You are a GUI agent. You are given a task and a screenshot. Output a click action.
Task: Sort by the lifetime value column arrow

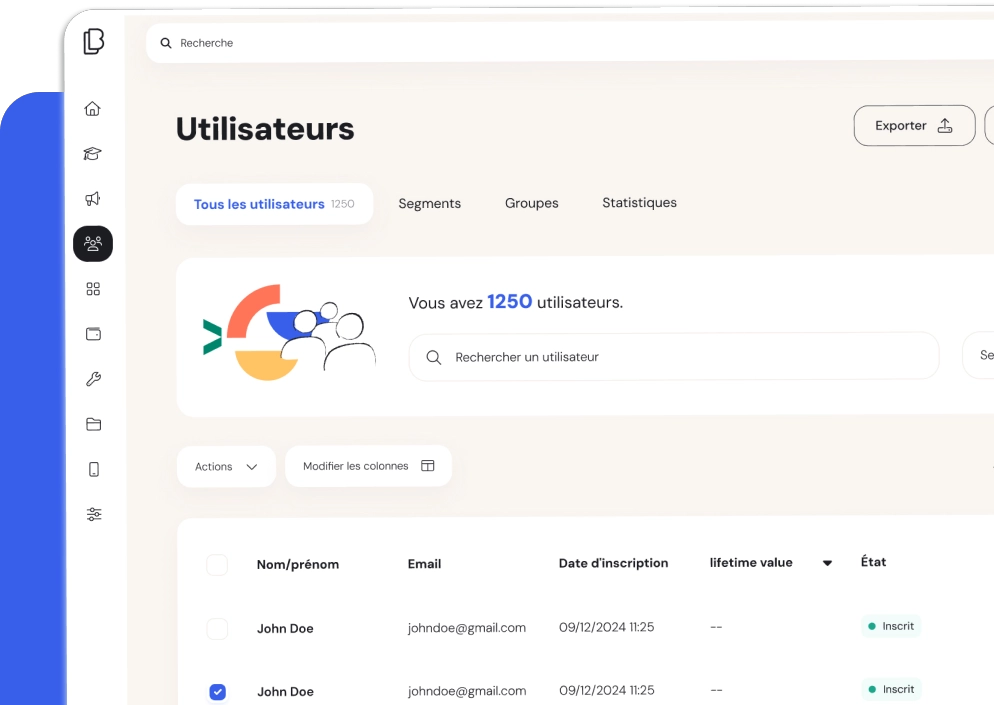[827, 563]
